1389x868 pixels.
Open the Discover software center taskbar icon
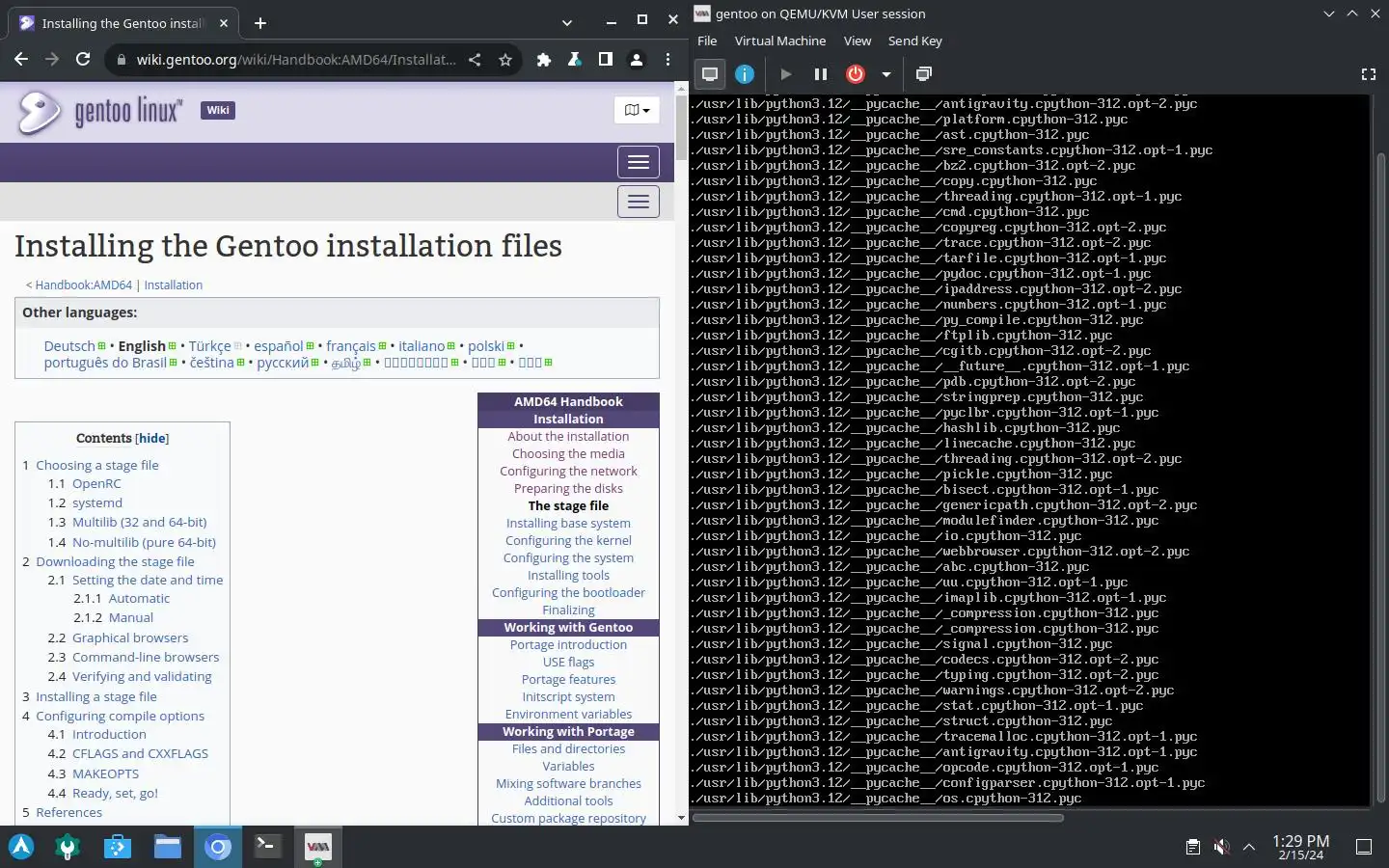pos(118,847)
